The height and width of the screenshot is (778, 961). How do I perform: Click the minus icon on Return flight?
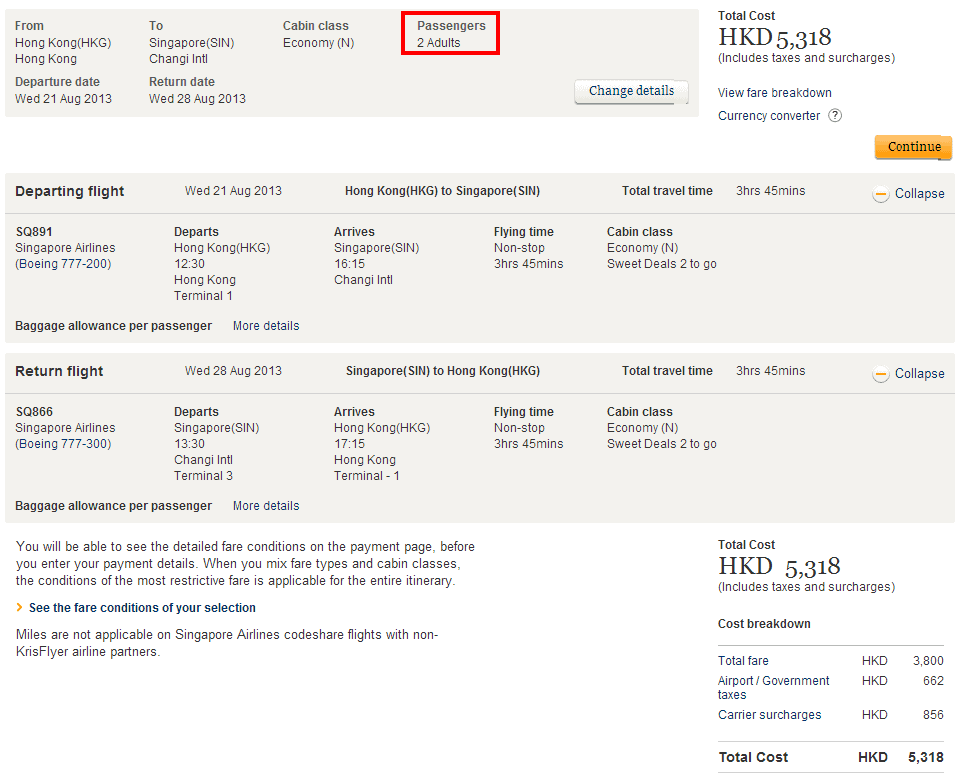[881, 374]
